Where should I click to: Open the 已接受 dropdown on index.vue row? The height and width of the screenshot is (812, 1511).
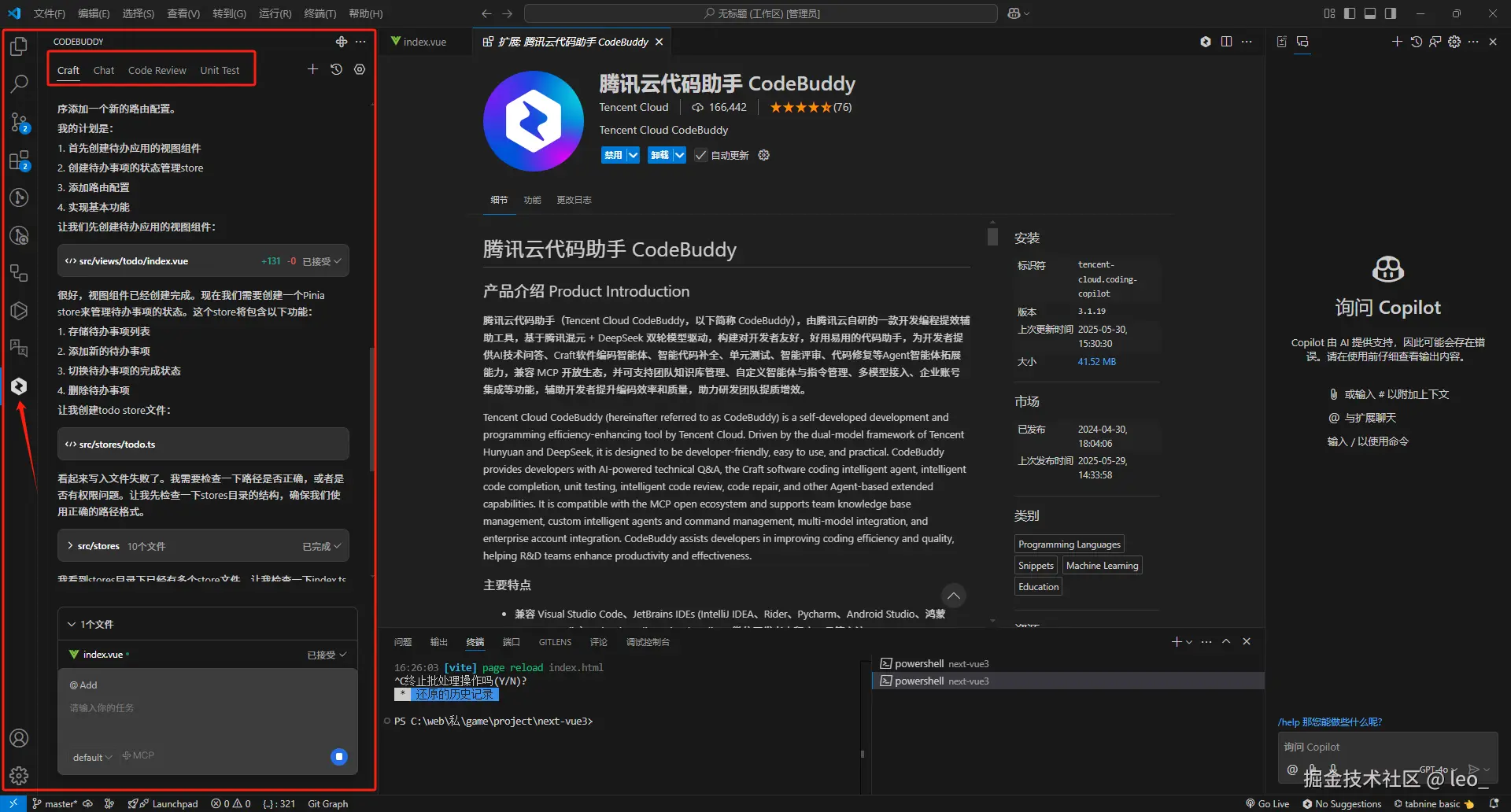point(327,655)
